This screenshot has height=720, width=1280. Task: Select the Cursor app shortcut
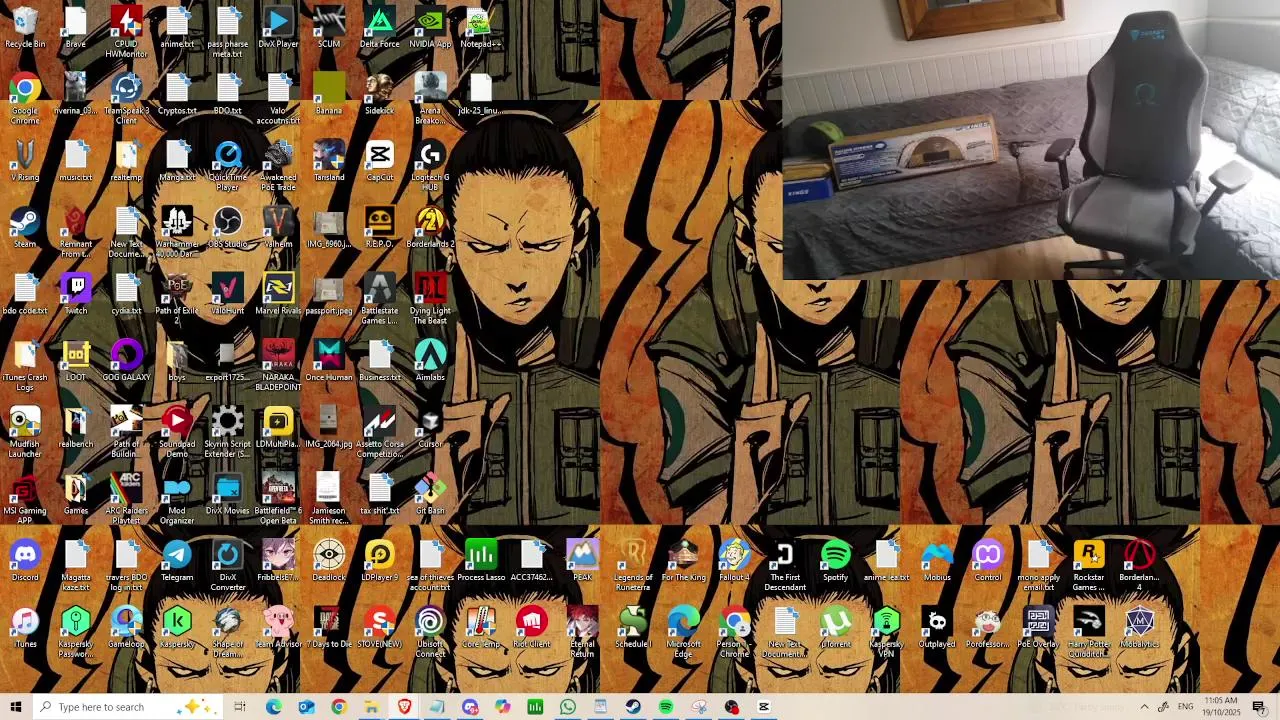point(430,428)
